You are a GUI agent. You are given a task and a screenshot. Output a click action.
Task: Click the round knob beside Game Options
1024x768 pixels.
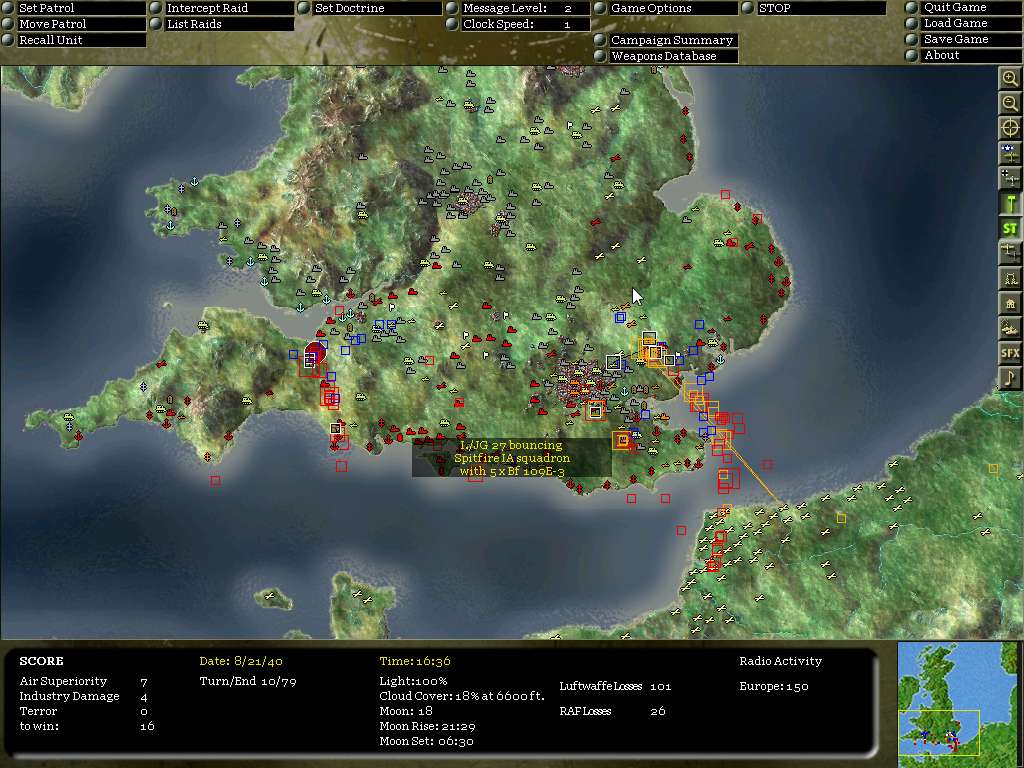(600, 8)
